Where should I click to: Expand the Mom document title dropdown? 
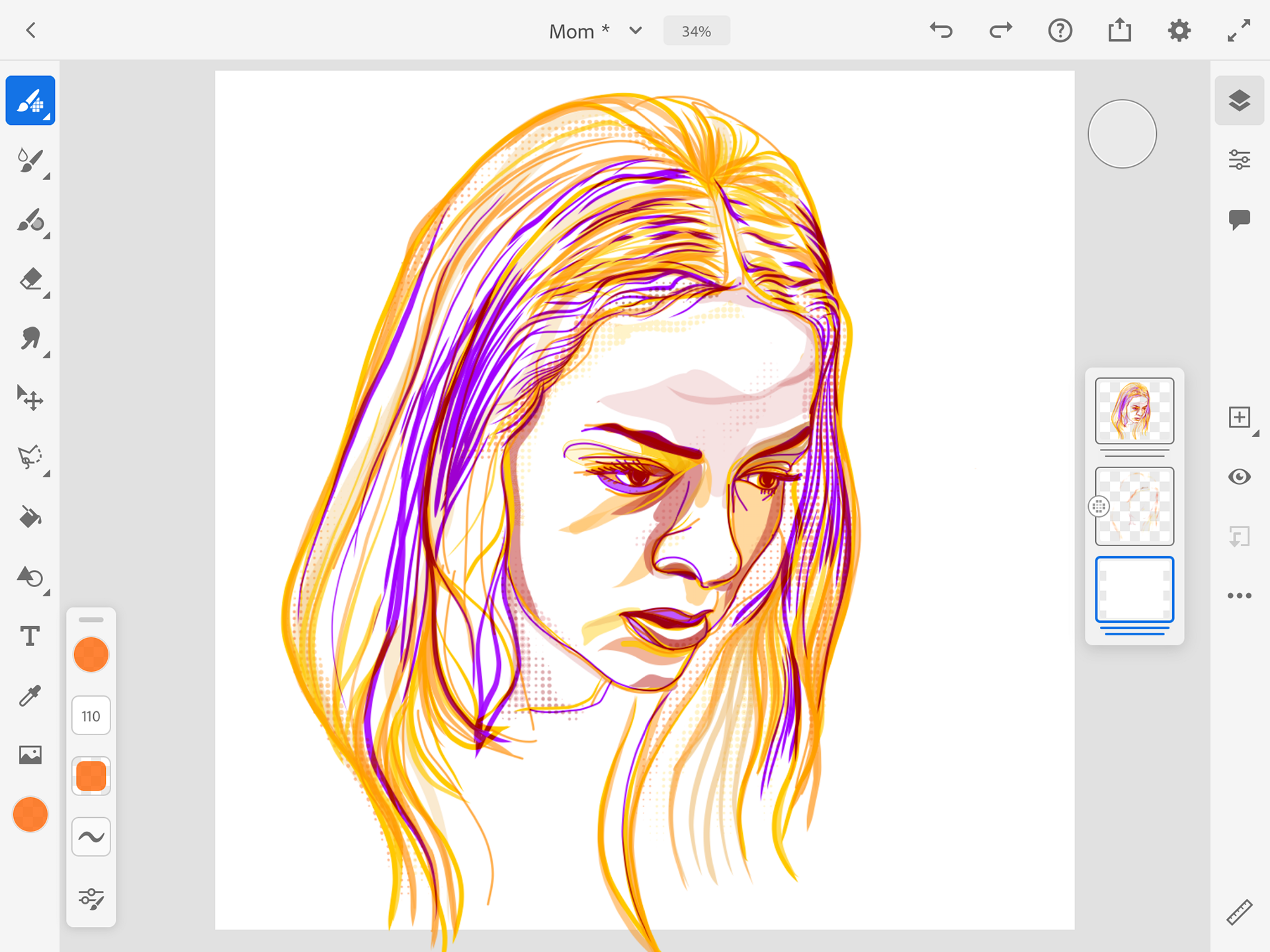636,31
